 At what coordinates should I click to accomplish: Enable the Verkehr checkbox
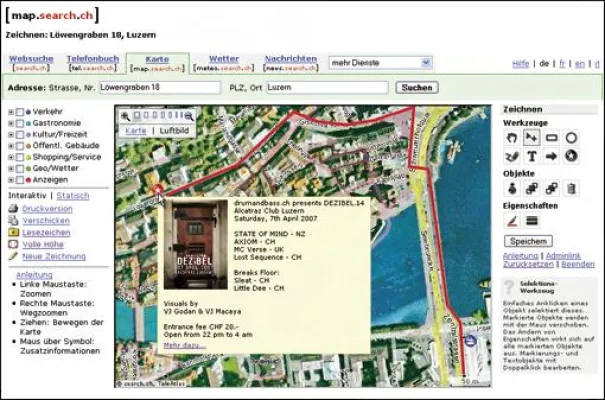click(20, 112)
